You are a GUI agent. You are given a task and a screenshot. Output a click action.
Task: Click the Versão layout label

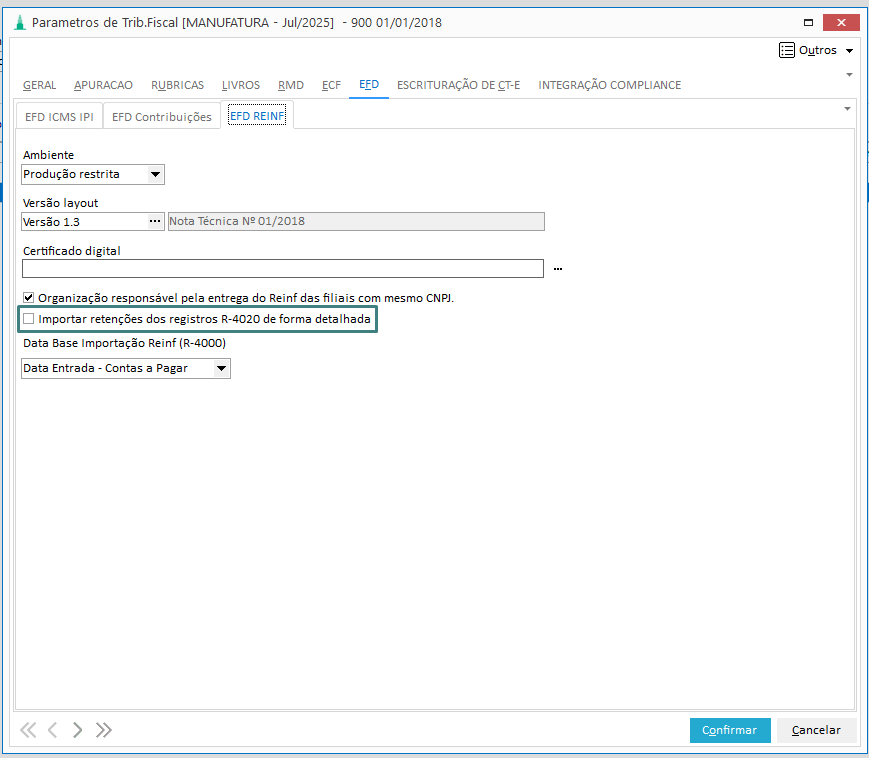coord(60,203)
